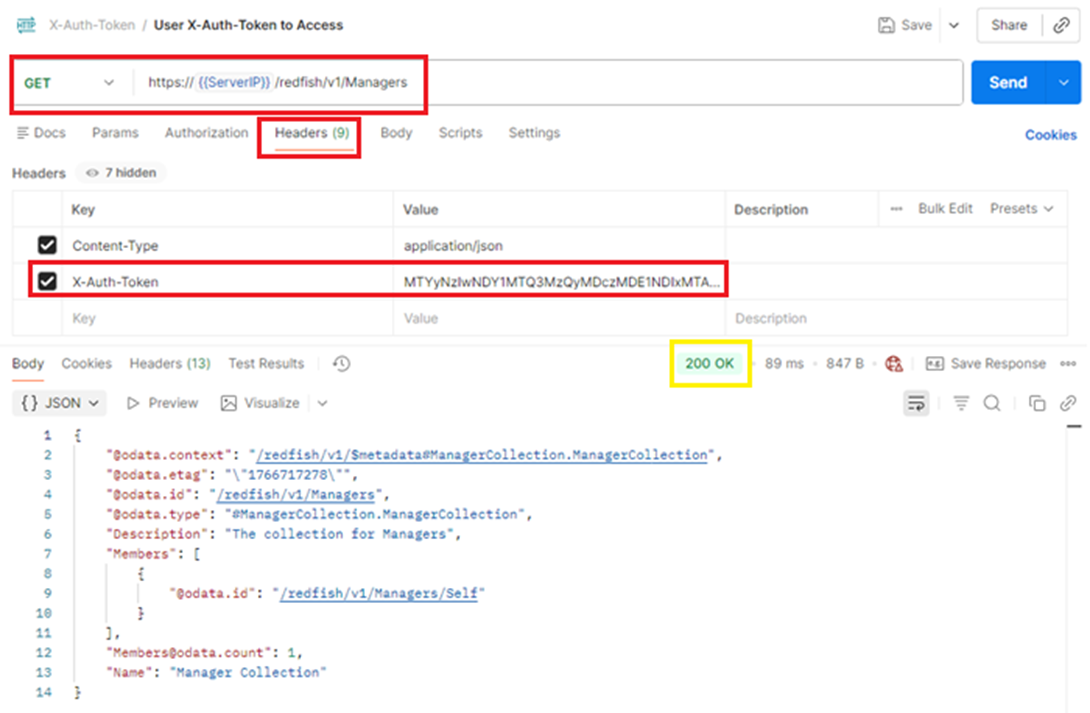Switch to the Authorization tab

206,133
